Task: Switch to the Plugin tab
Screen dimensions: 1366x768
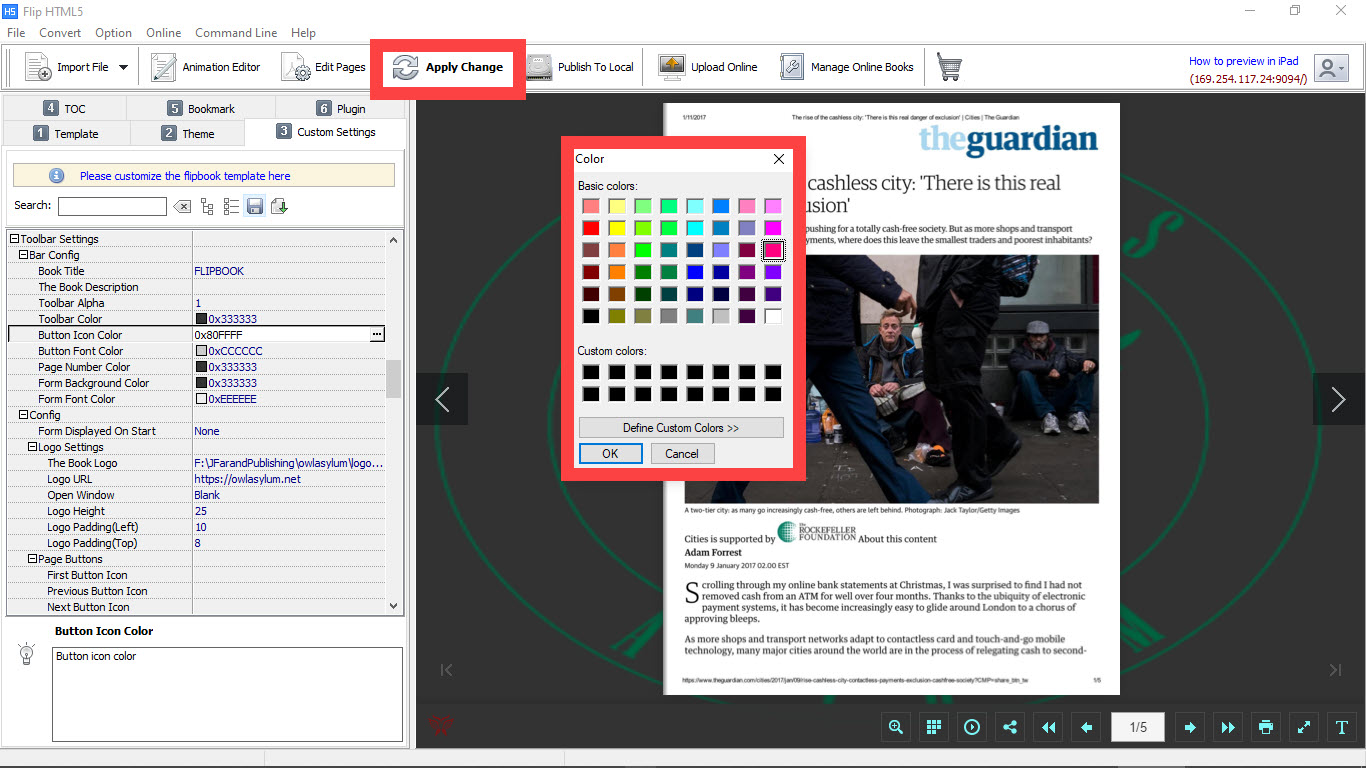Action: [x=341, y=108]
